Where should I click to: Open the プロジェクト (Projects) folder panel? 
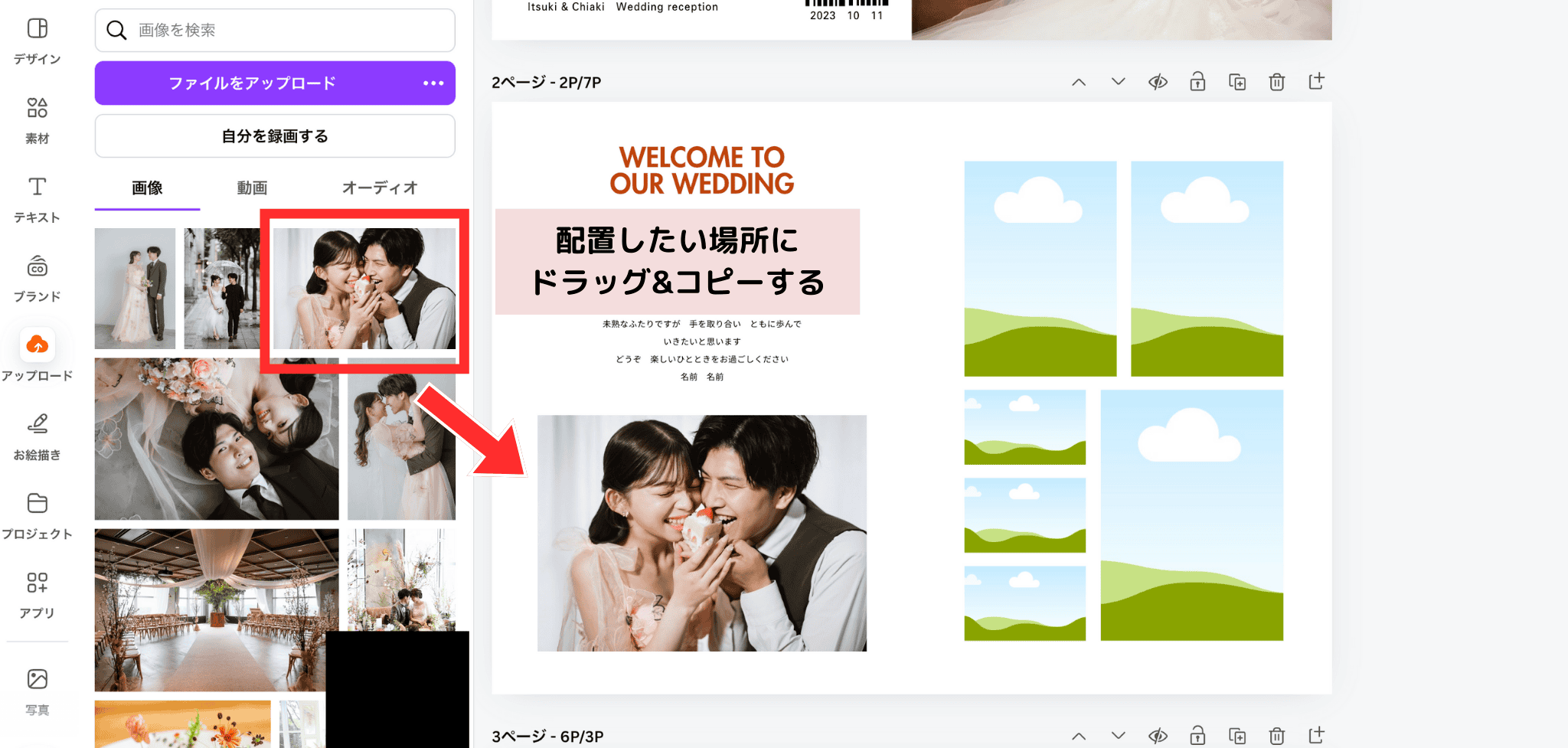37,515
